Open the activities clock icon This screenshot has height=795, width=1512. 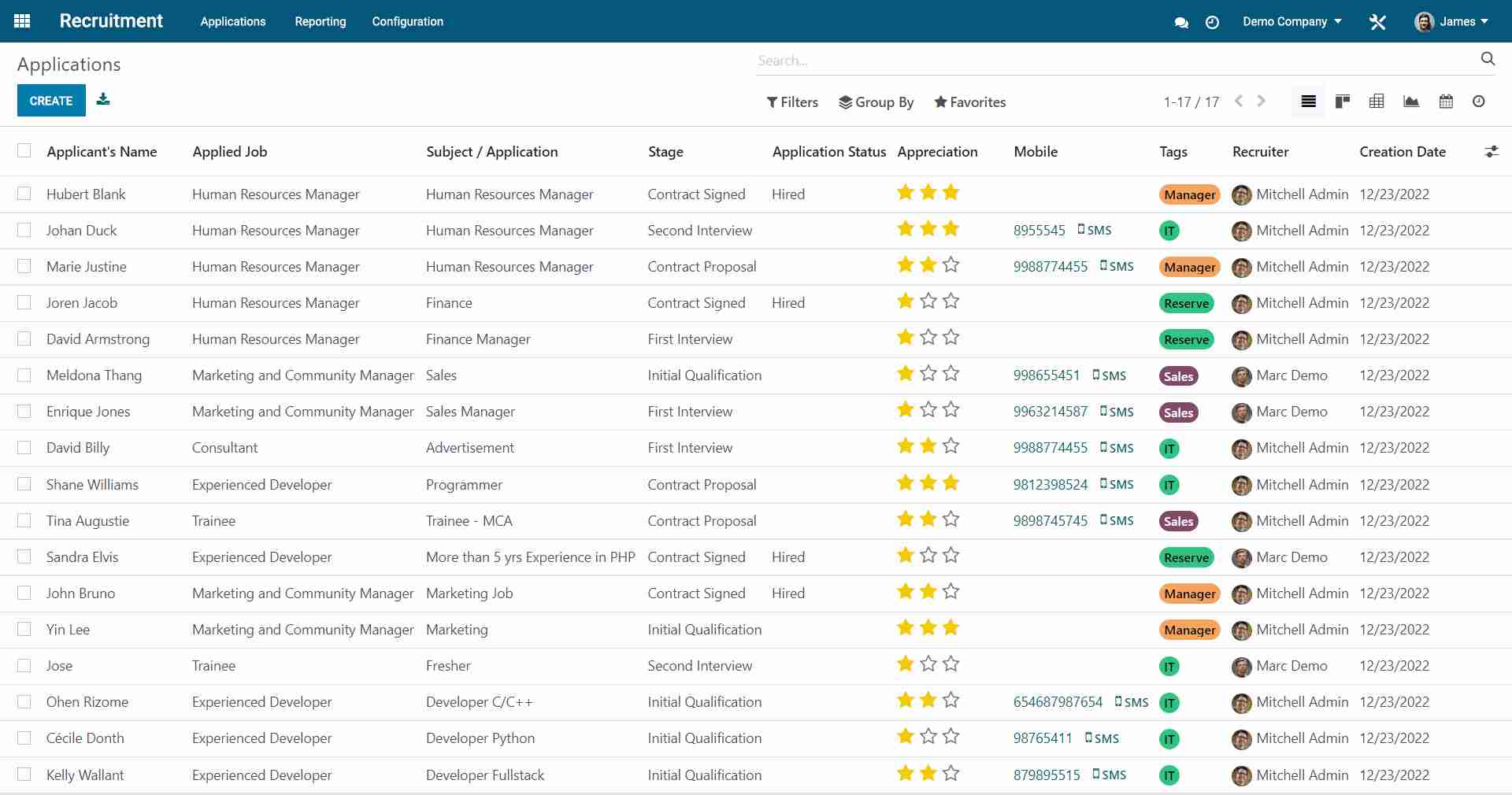(1212, 22)
